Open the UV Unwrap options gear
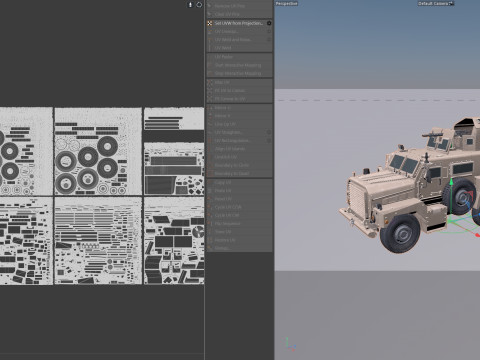Image resolution: width=480 pixels, height=360 pixels. 269,31
